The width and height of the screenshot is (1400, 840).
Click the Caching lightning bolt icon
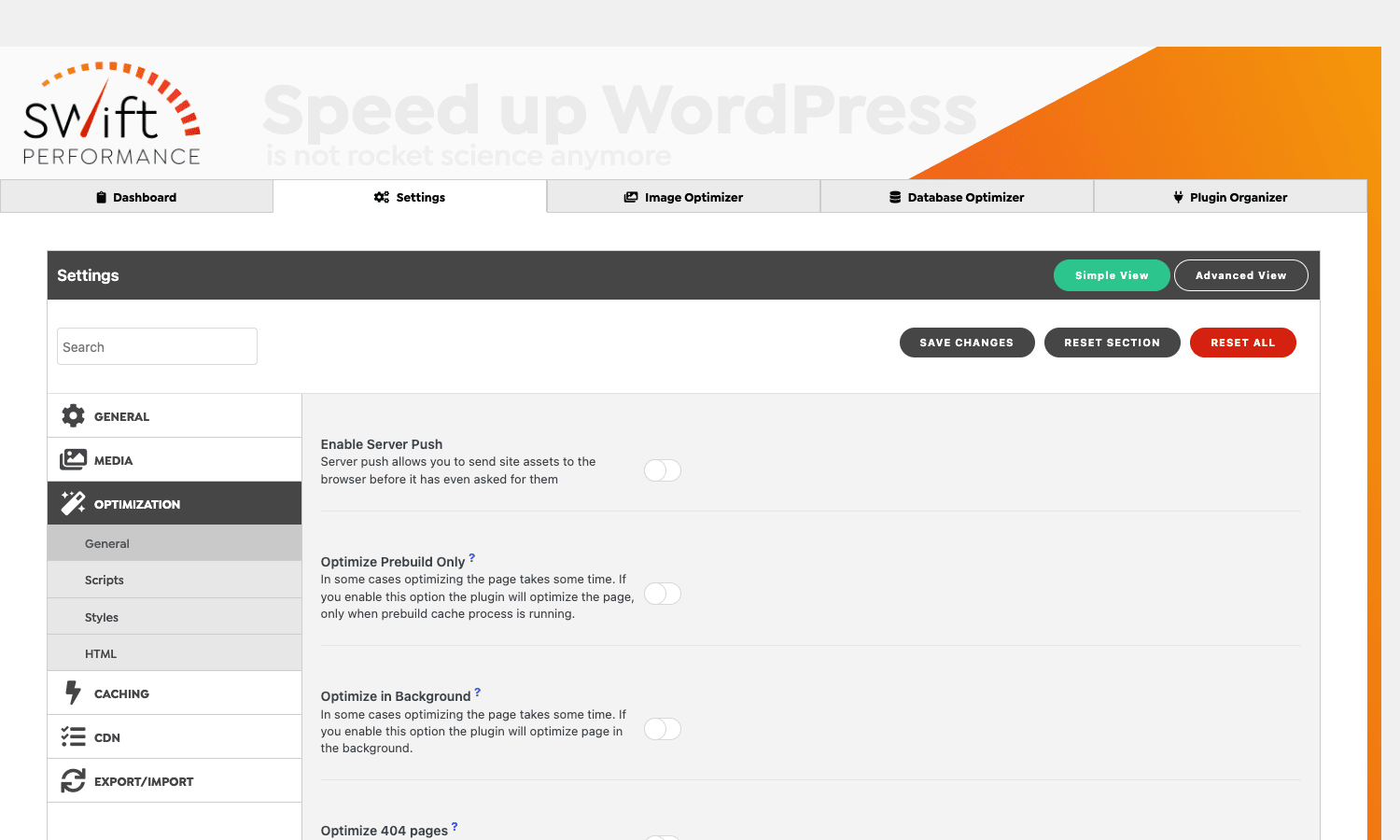click(x=73, y=693)
